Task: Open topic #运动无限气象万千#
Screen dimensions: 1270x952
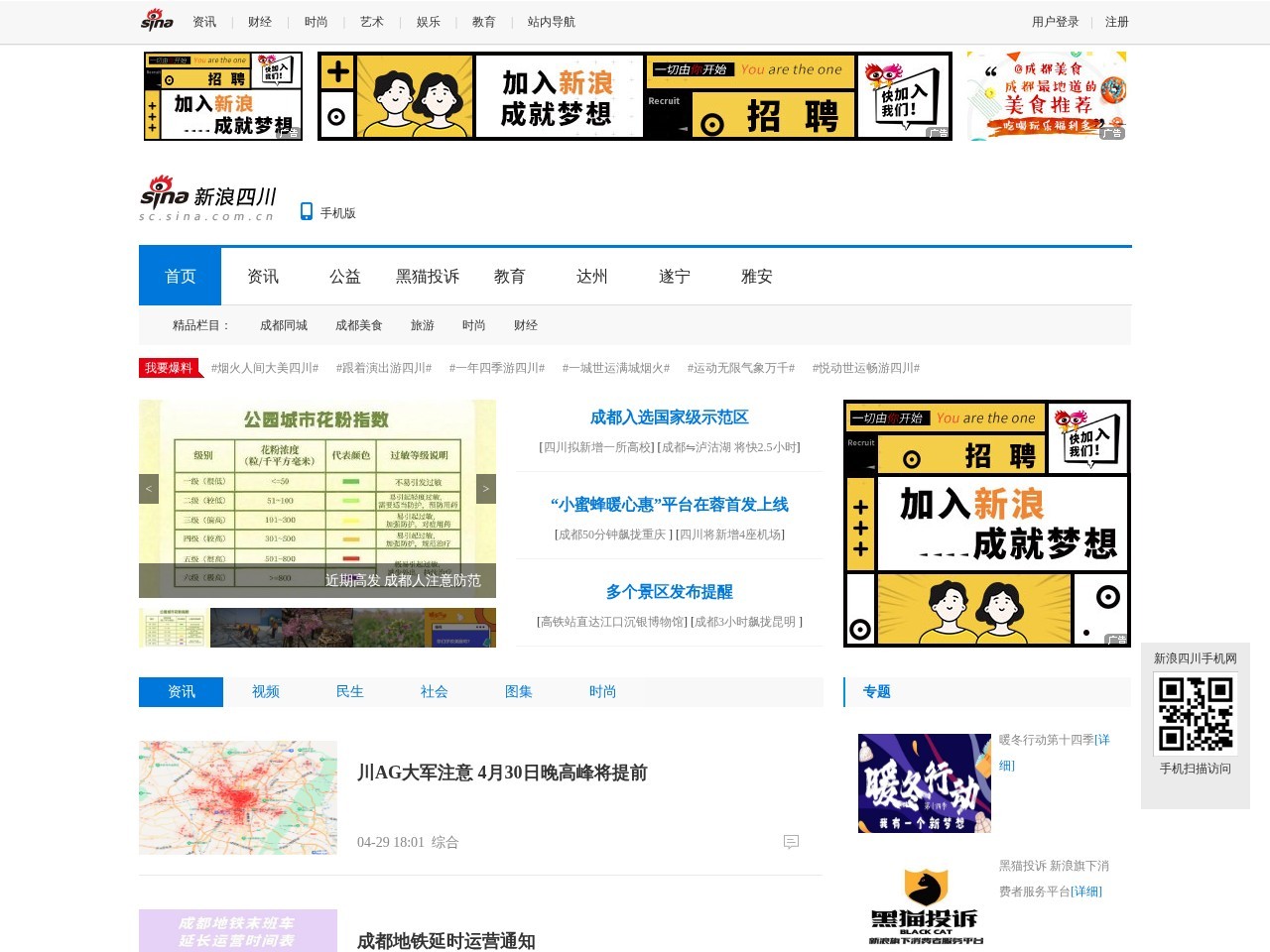Action: pos(741,368)
